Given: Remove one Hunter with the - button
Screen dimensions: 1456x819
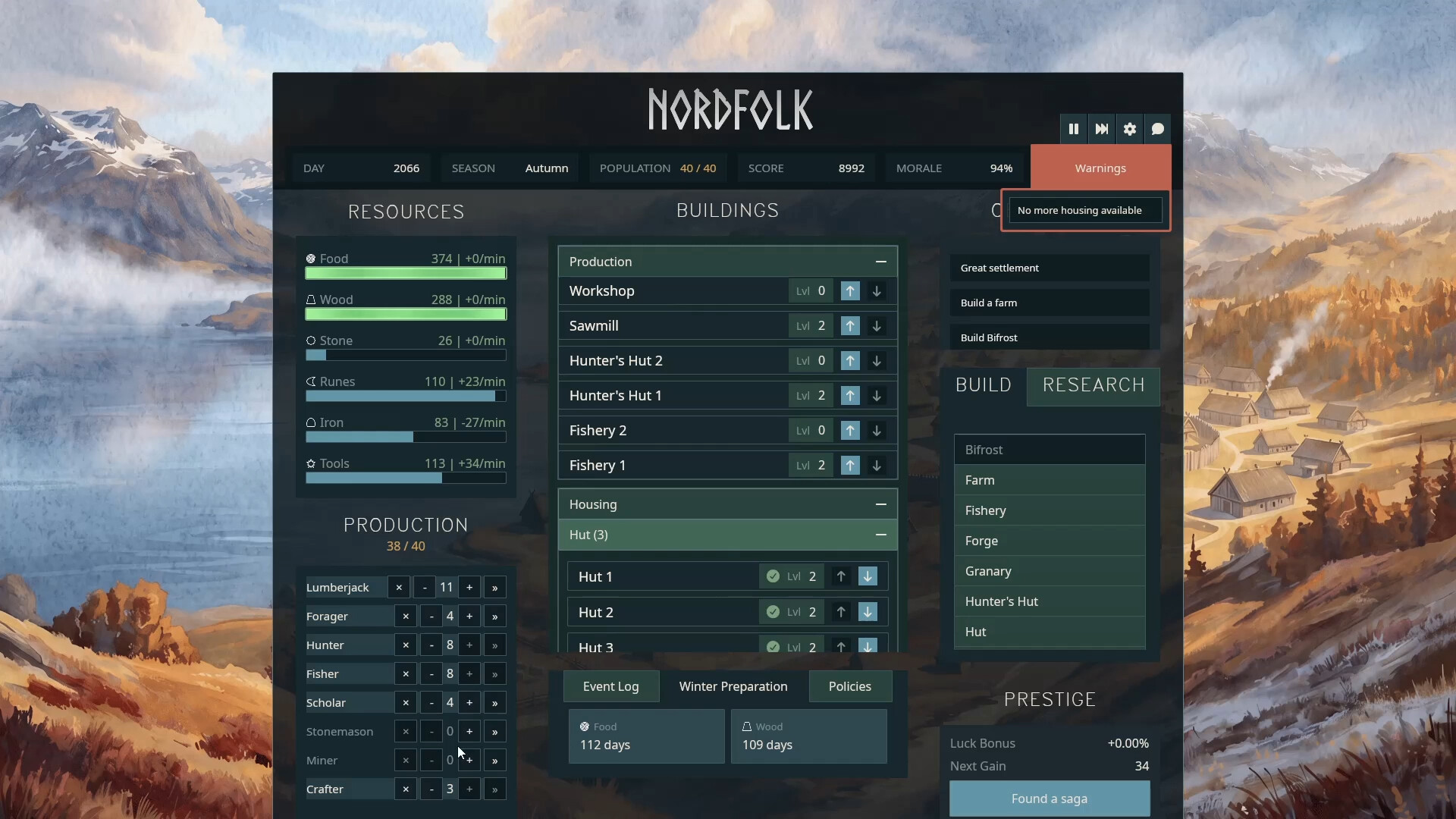Looking at the screenshot, I should click(x=431, y=645).
